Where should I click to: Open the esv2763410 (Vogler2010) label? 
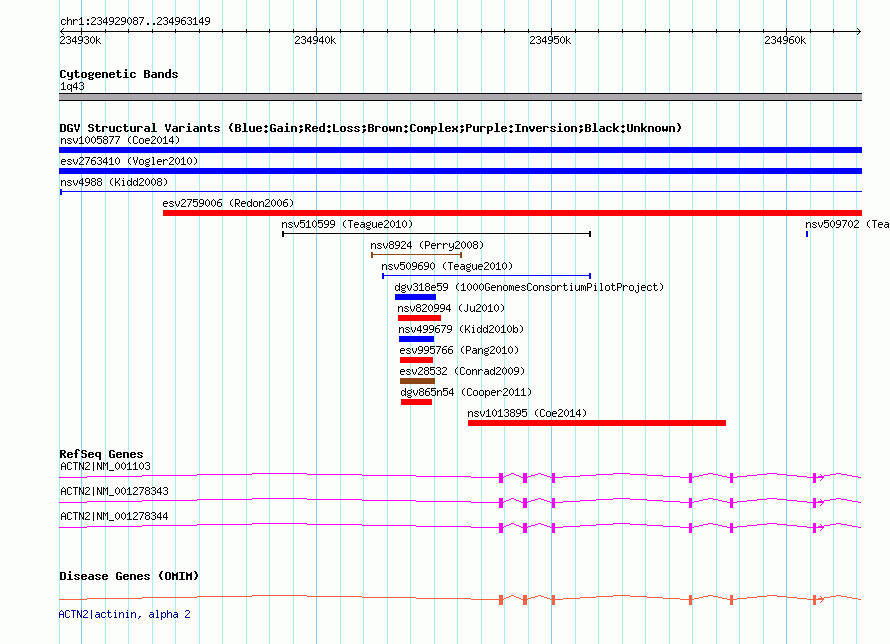[x=129, y=161]
